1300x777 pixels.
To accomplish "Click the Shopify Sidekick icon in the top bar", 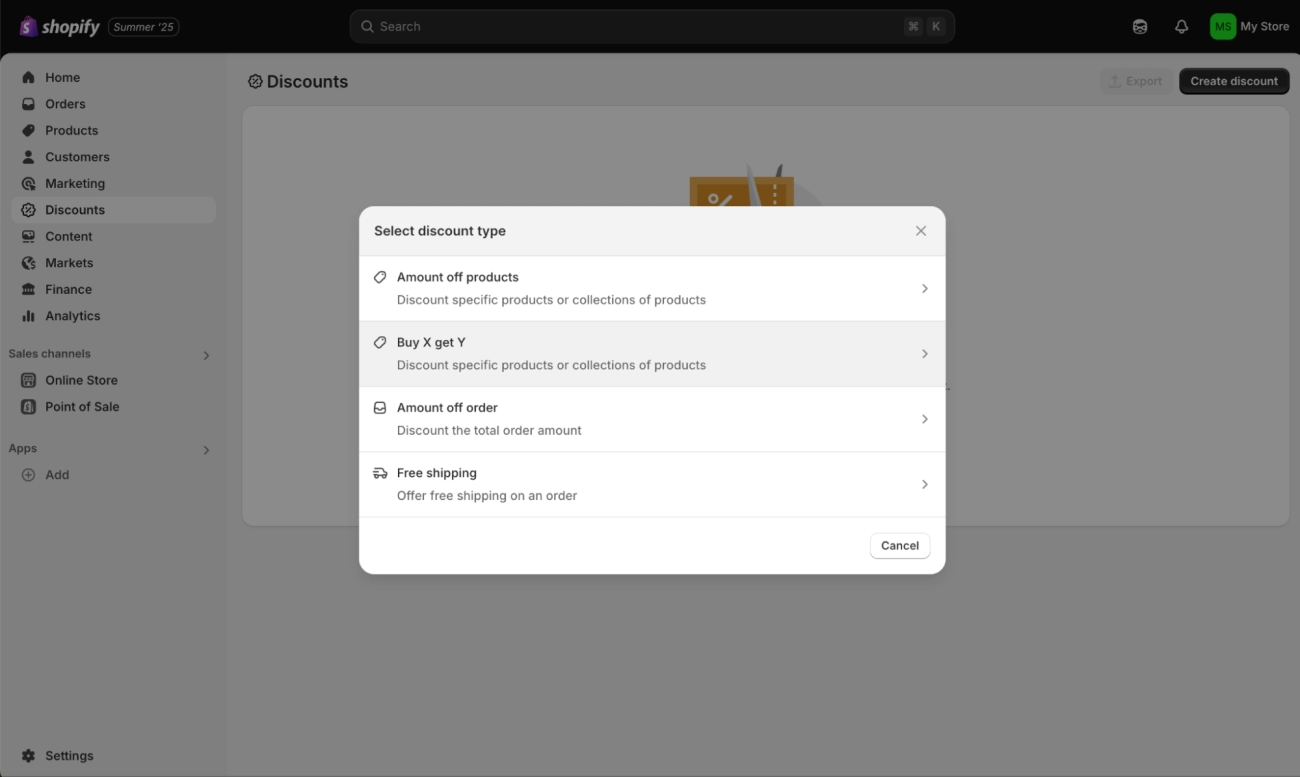I will click(x=1140, y=27).
